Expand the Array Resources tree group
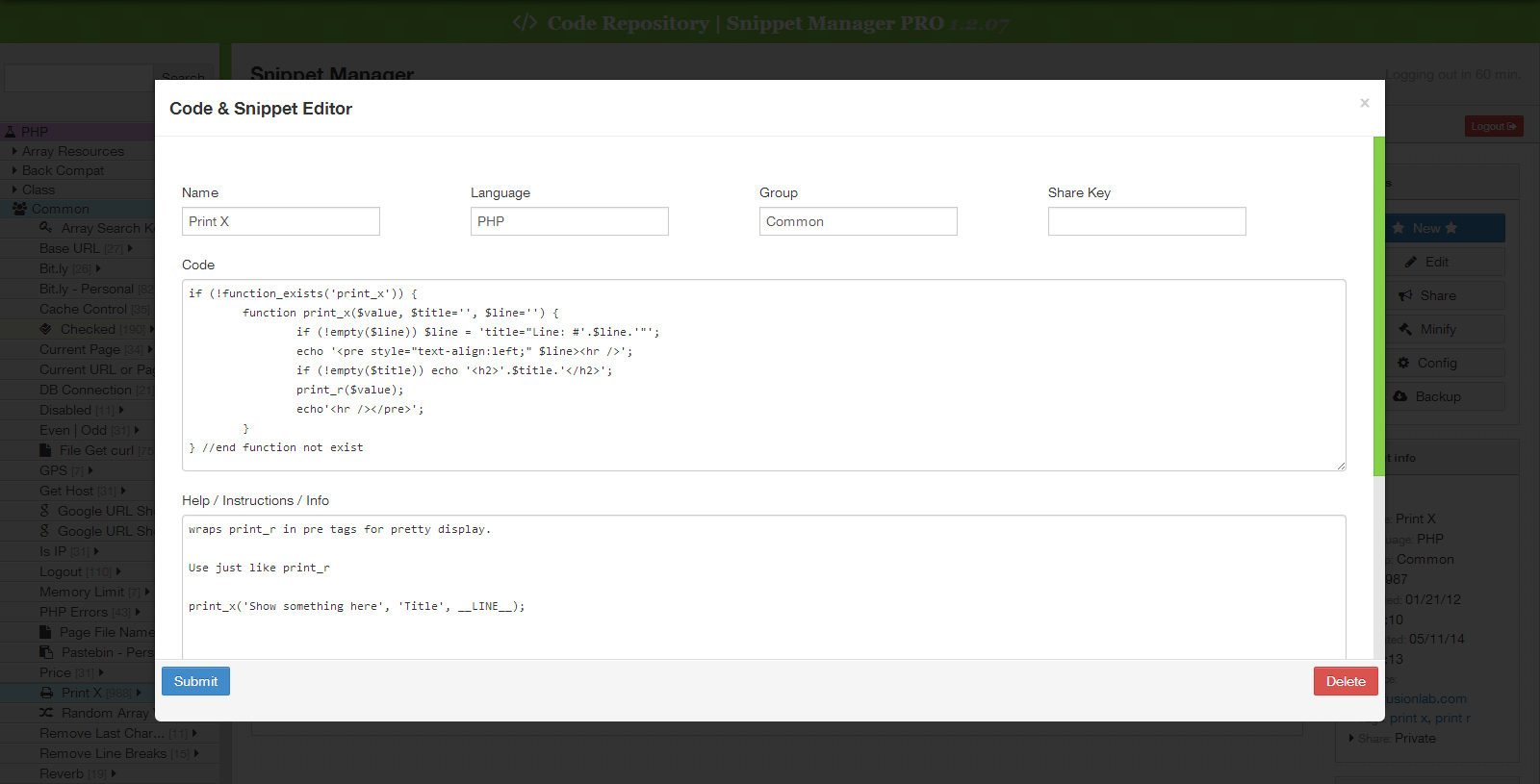Screen dimensions: 1540x784 pyautogui.click(x=14, y=151)
